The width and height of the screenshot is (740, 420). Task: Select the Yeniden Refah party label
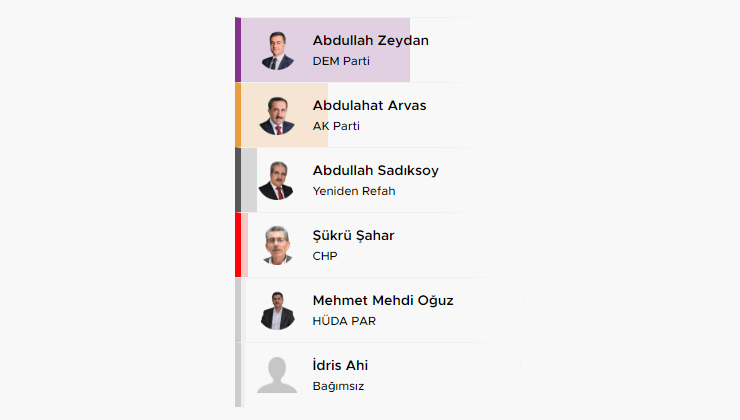354,191
